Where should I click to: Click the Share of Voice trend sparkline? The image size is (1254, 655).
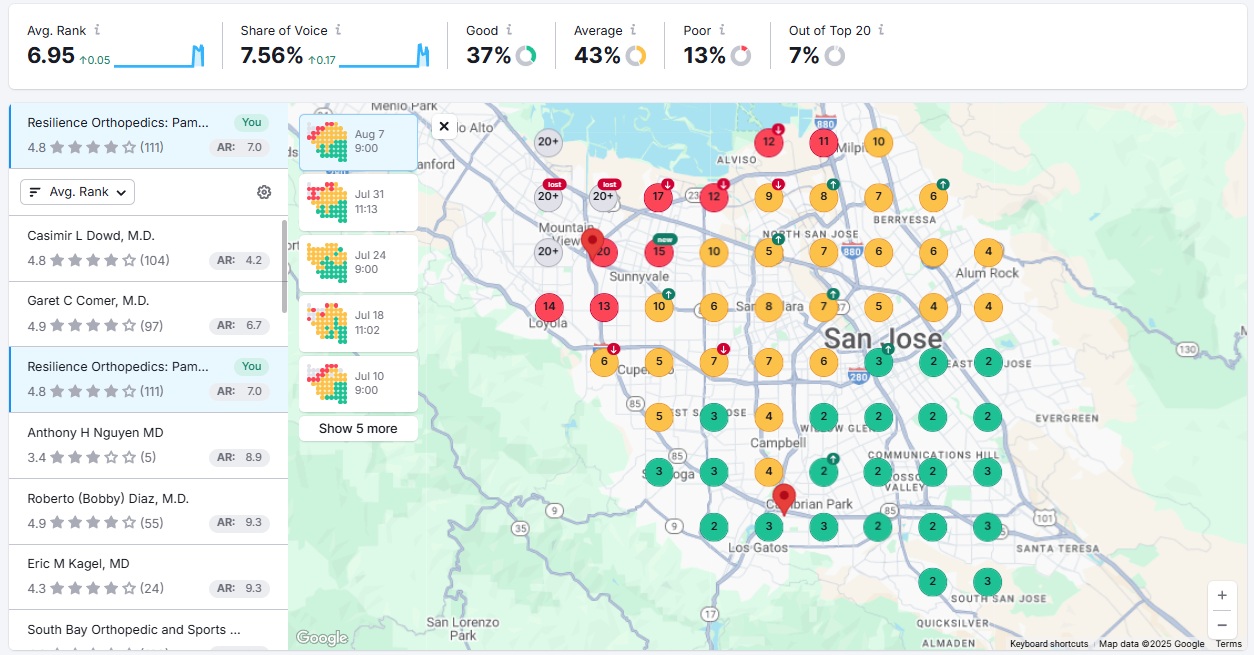[385, 56]
